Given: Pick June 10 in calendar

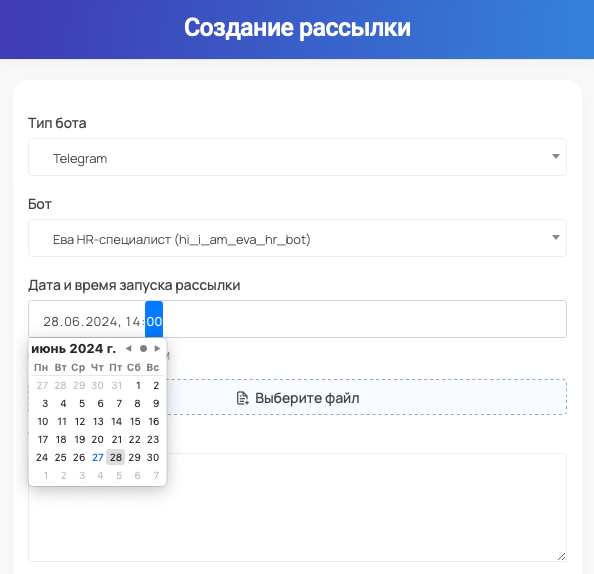Looking at the screenshot, I should click(43, 422).
